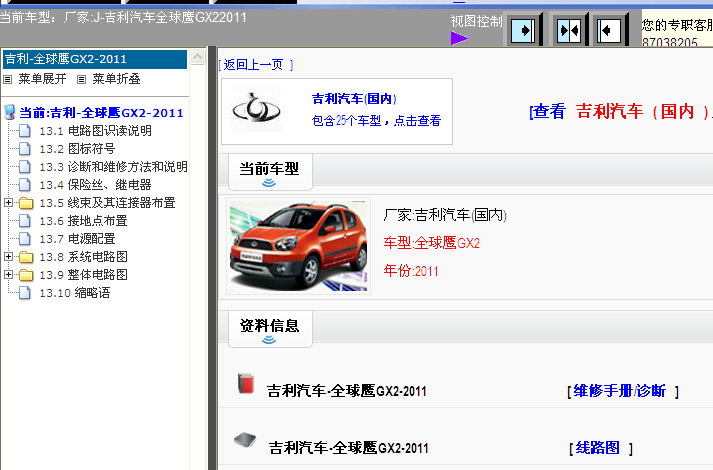
Task: Collapse the 当前车型 section chevron
Action: point(269,183)
